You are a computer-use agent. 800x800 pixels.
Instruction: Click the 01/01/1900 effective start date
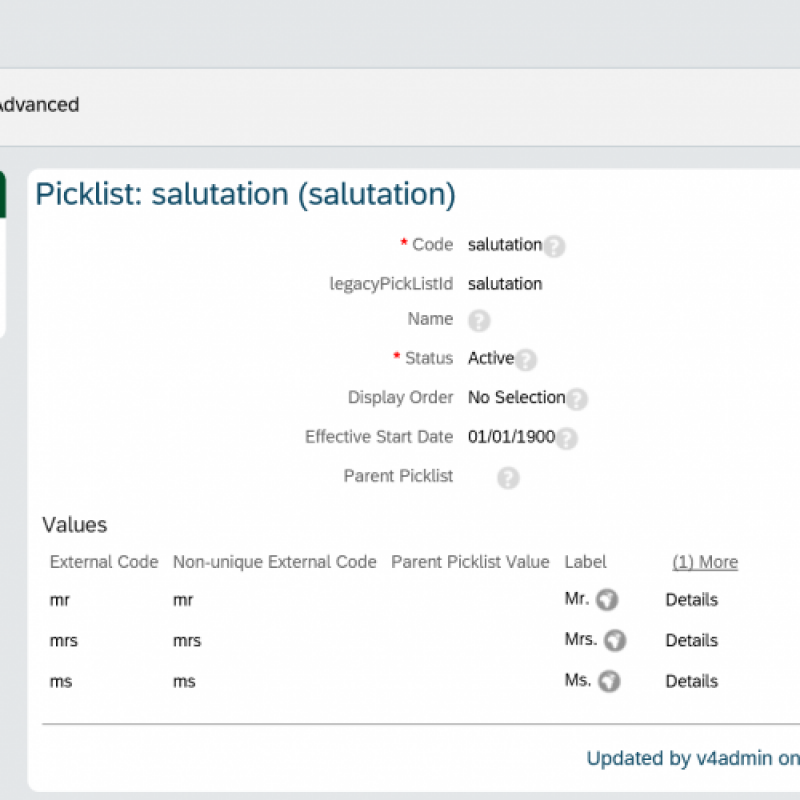pos(511,437)
